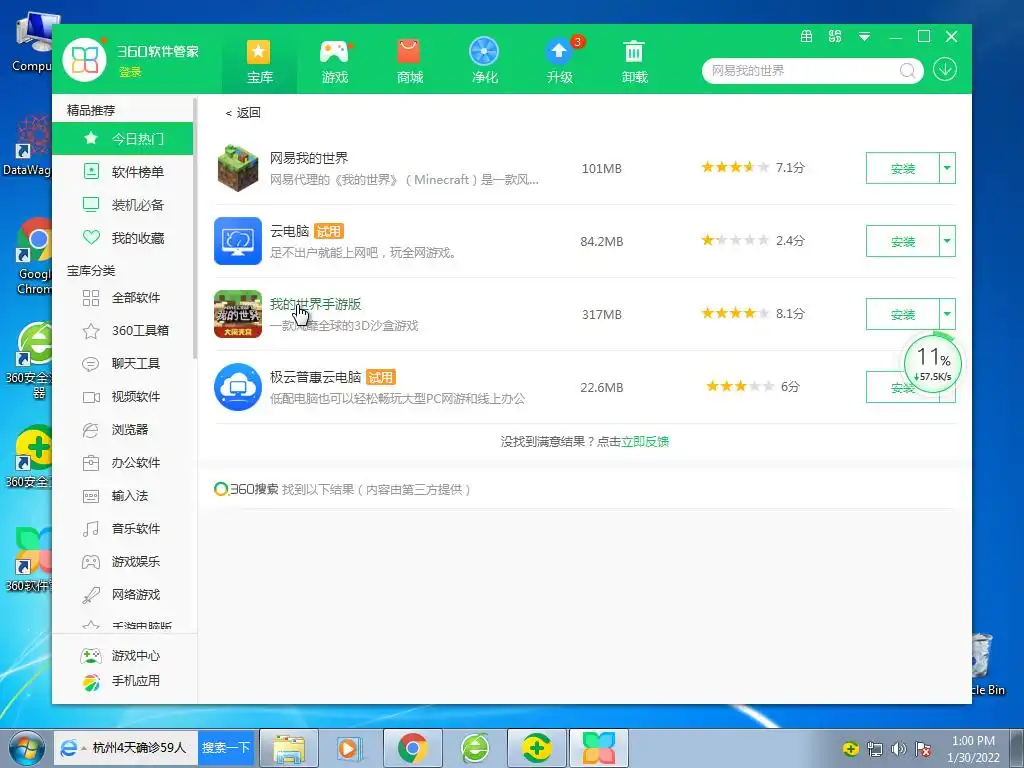Click the 云电脑 app icon
The image size is (1024, 768).
238,241
